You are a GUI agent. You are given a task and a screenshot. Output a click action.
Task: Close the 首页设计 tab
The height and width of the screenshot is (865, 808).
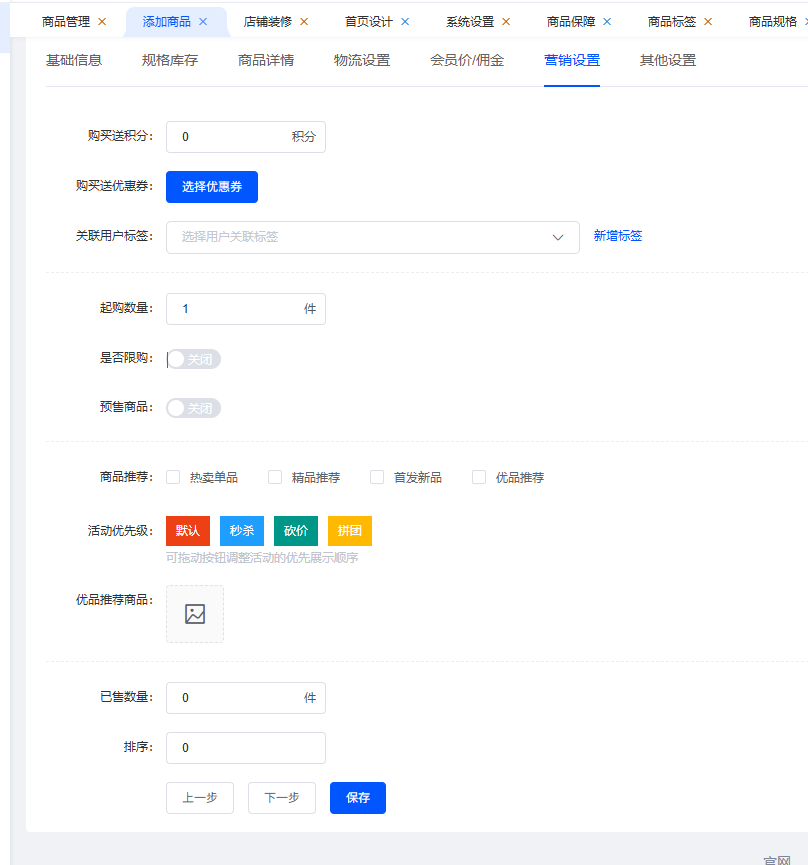coord(405,21)
